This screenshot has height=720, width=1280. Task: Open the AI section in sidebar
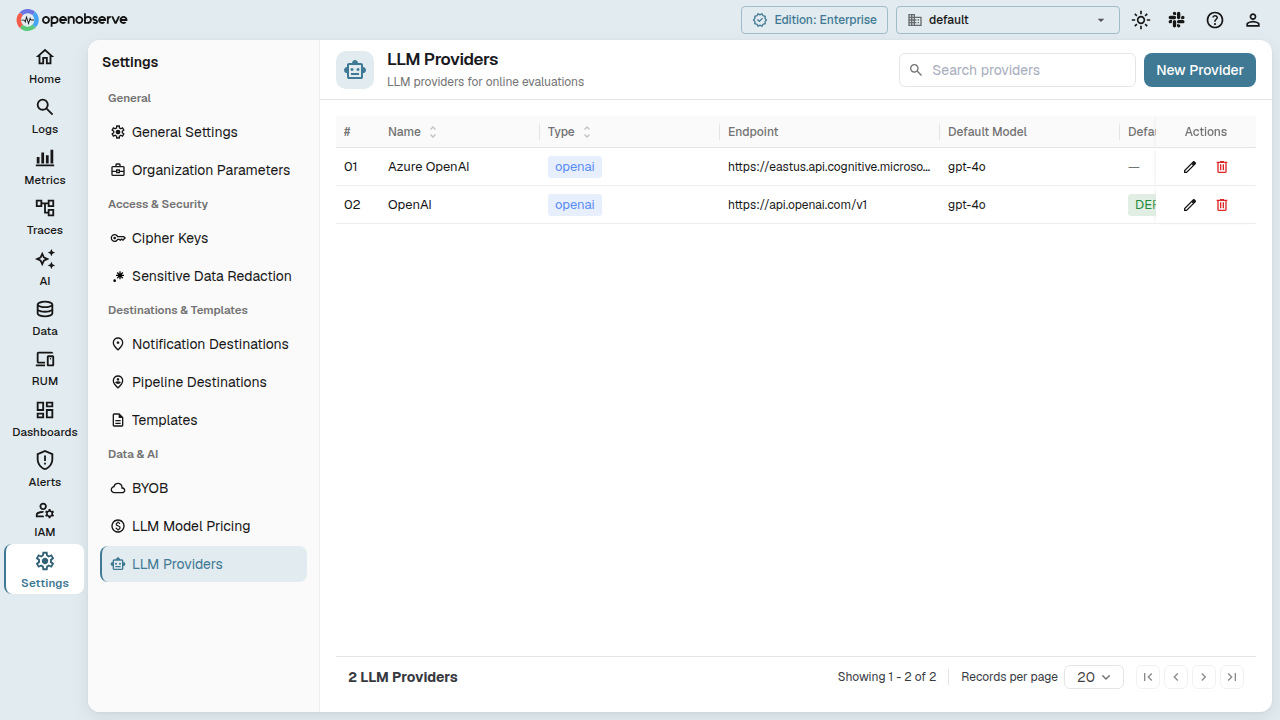[x=44, y=268]
